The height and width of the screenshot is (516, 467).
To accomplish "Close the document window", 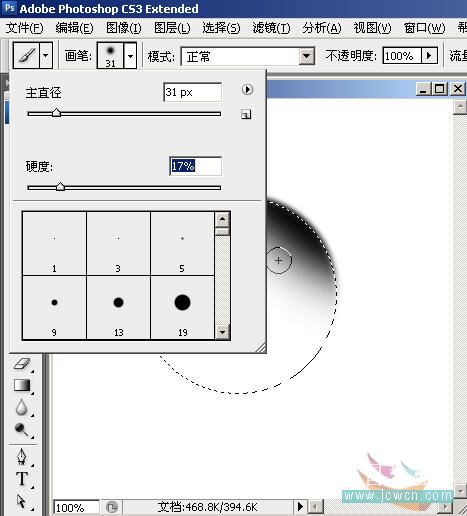I will point(458,89).
